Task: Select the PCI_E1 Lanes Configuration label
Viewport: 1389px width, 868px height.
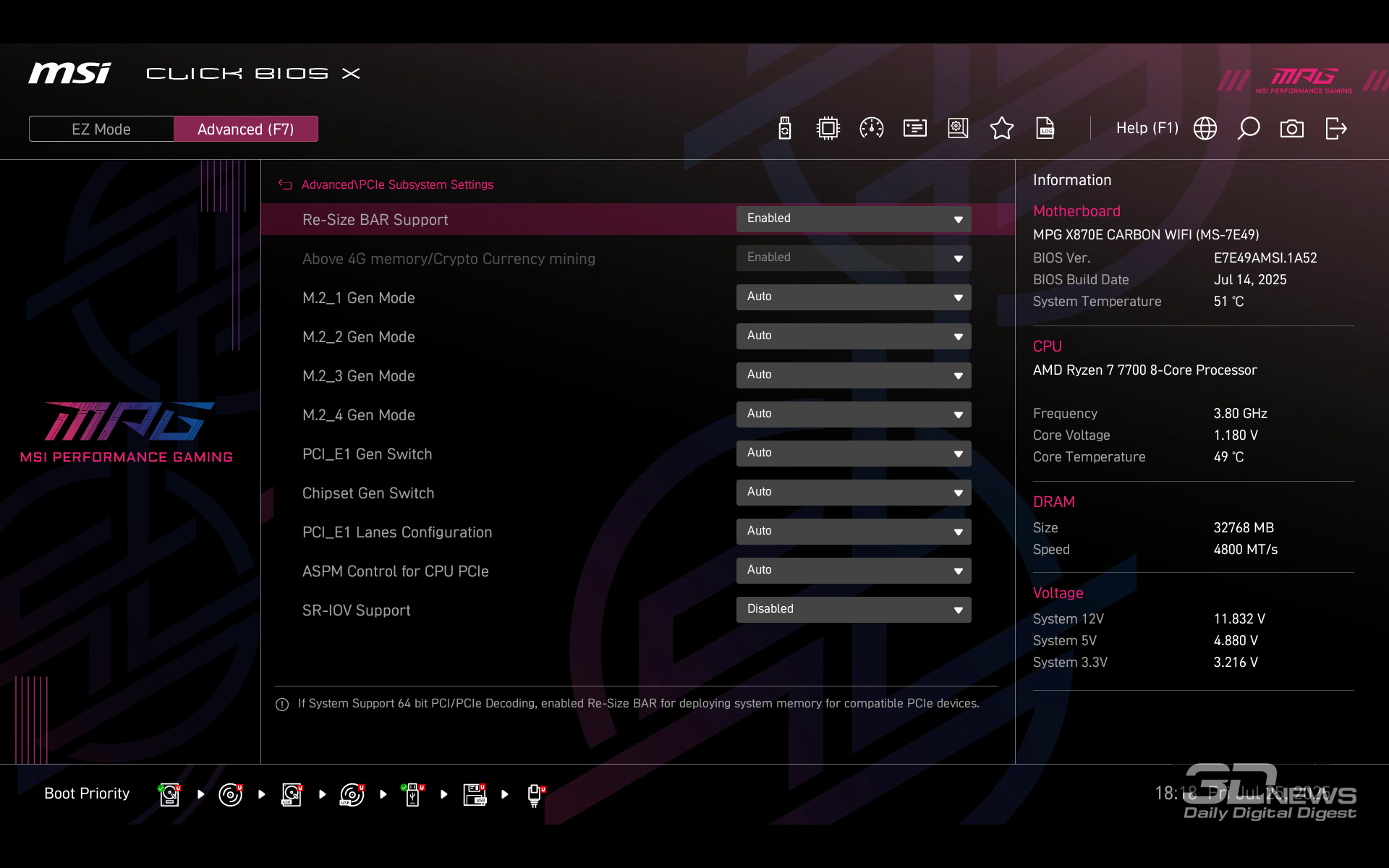Action: point(397,532)
